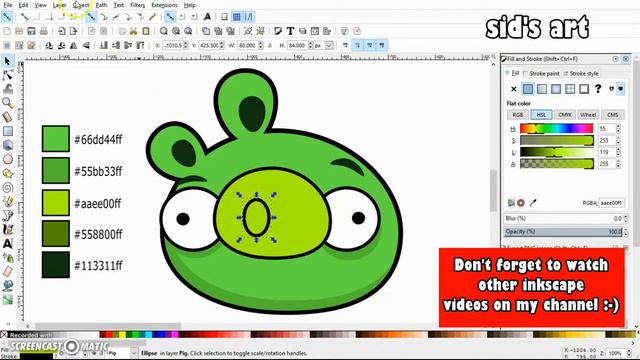Set No paint (X) fill
The image size is (640, 360).
[x=513, y=89]
